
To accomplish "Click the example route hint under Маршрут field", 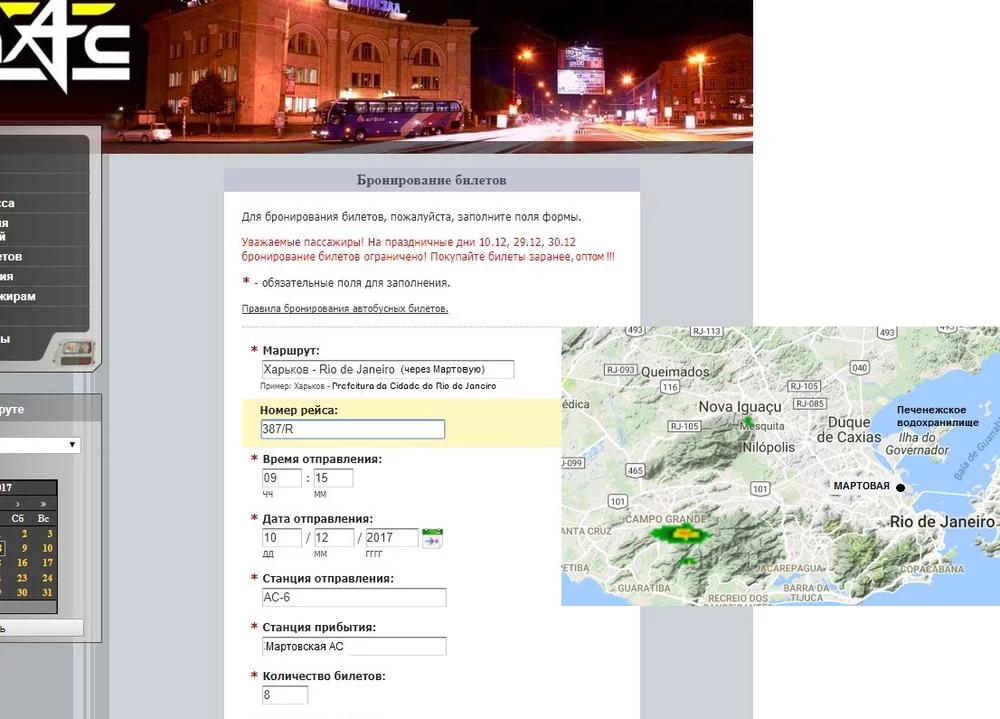I will point(378,386).
